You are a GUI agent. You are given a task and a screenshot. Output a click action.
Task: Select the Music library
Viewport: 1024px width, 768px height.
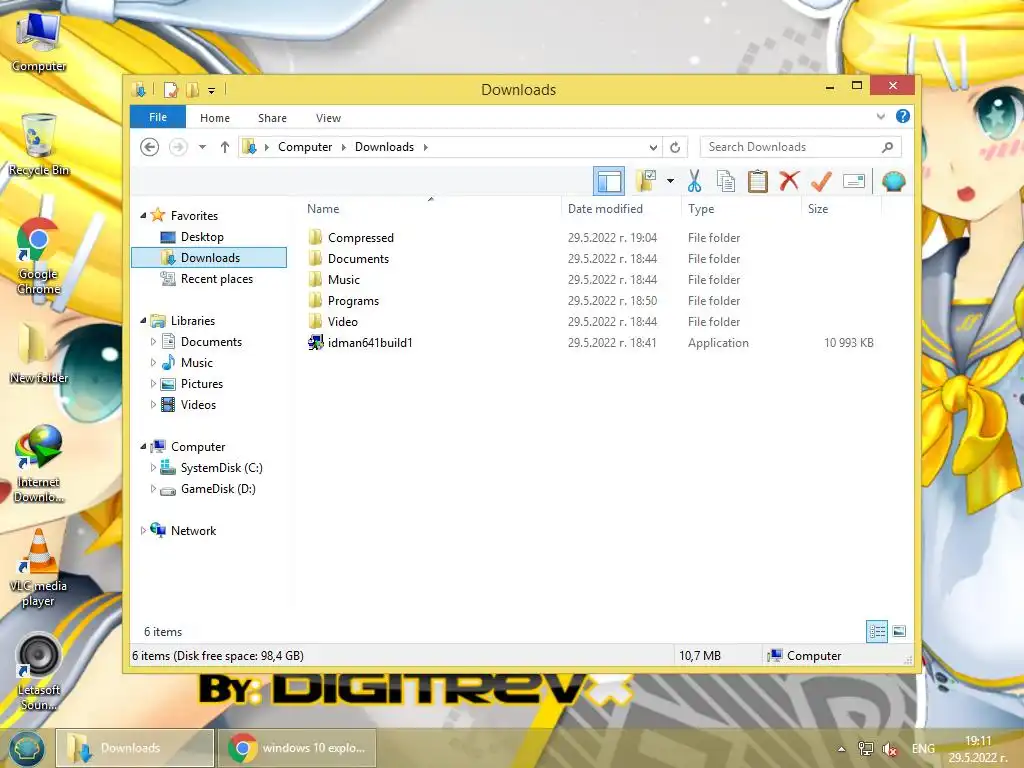[197, 362]
